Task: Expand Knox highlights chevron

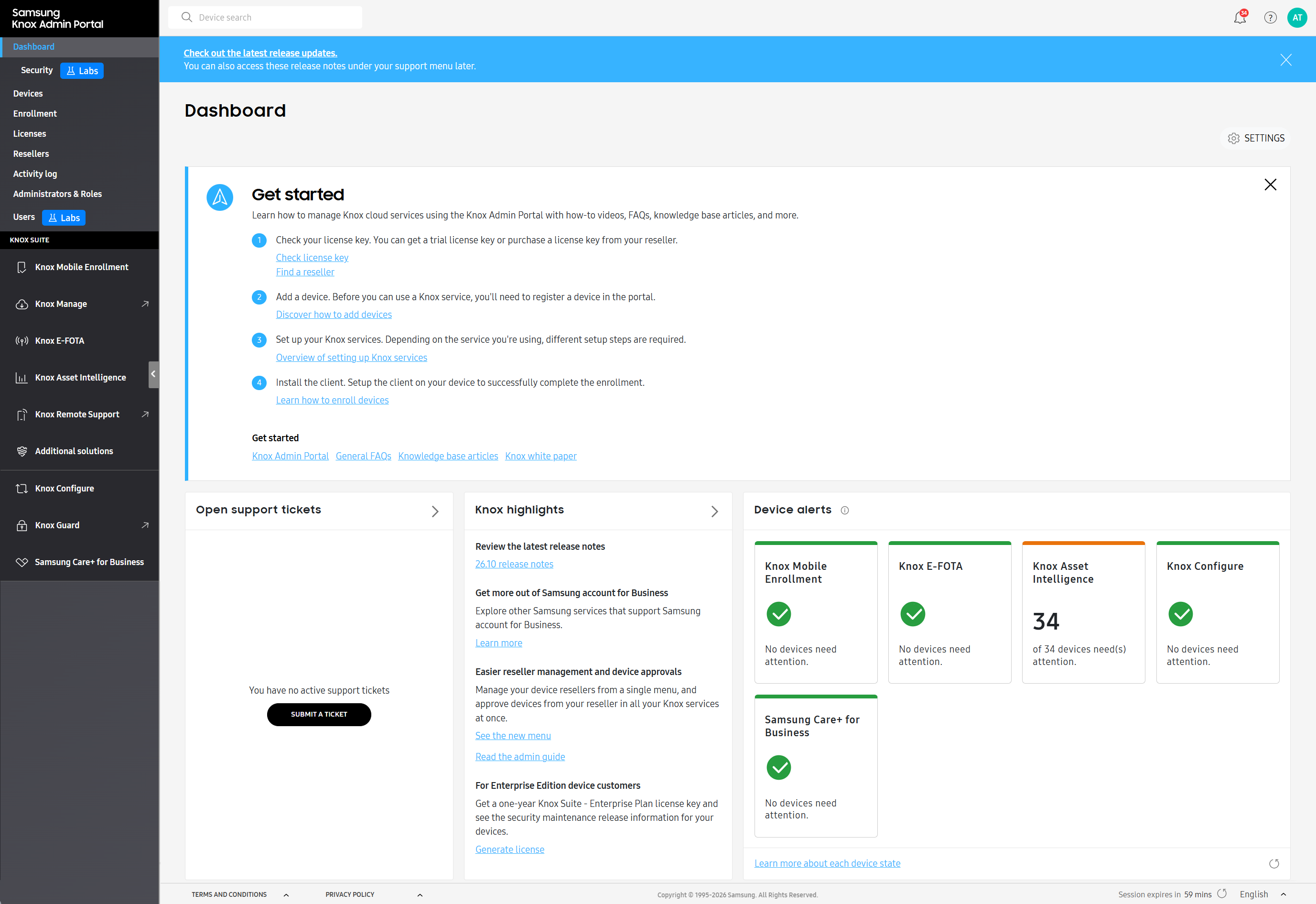Action: point(715,512)
